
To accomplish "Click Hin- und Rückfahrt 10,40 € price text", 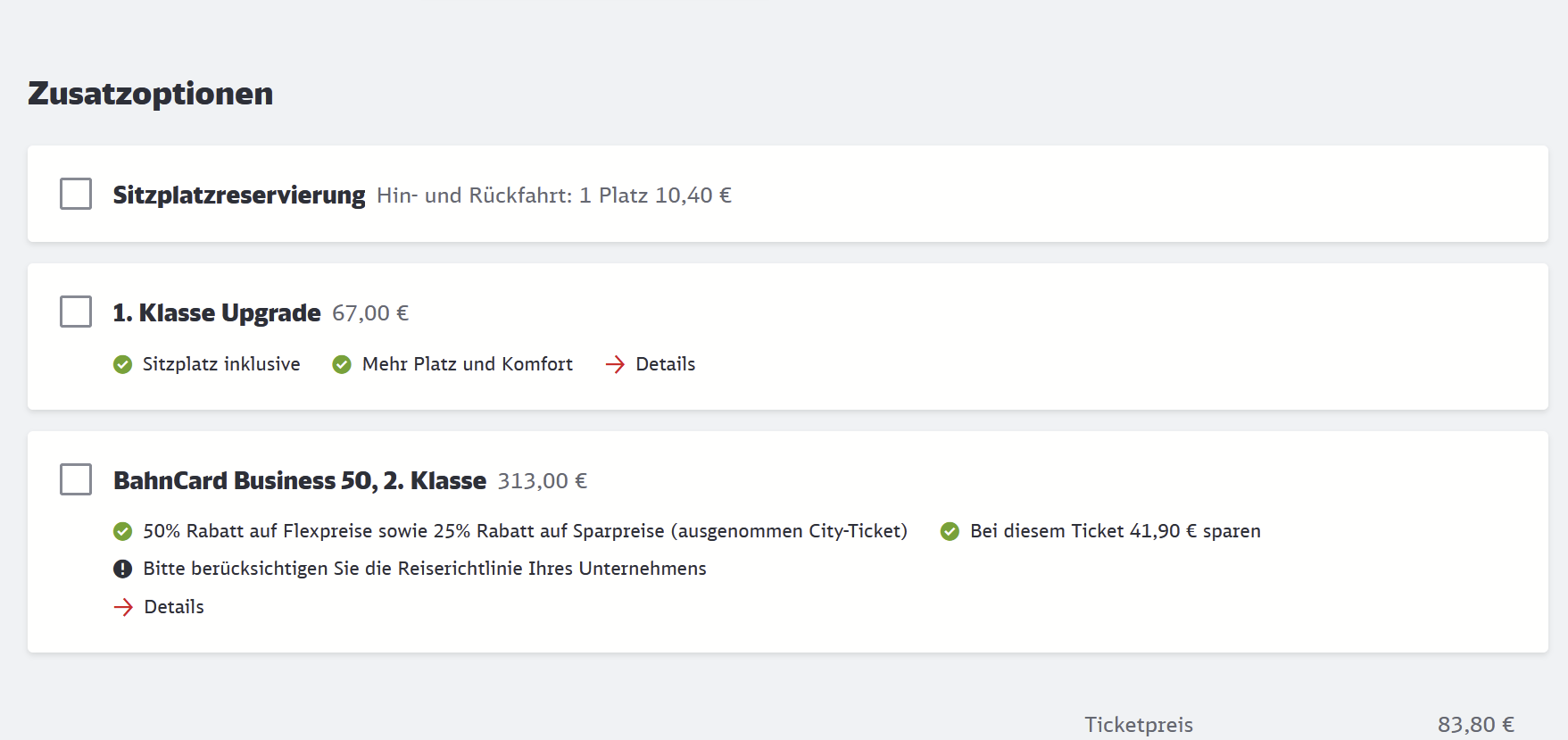I will [x=554, y=195].
